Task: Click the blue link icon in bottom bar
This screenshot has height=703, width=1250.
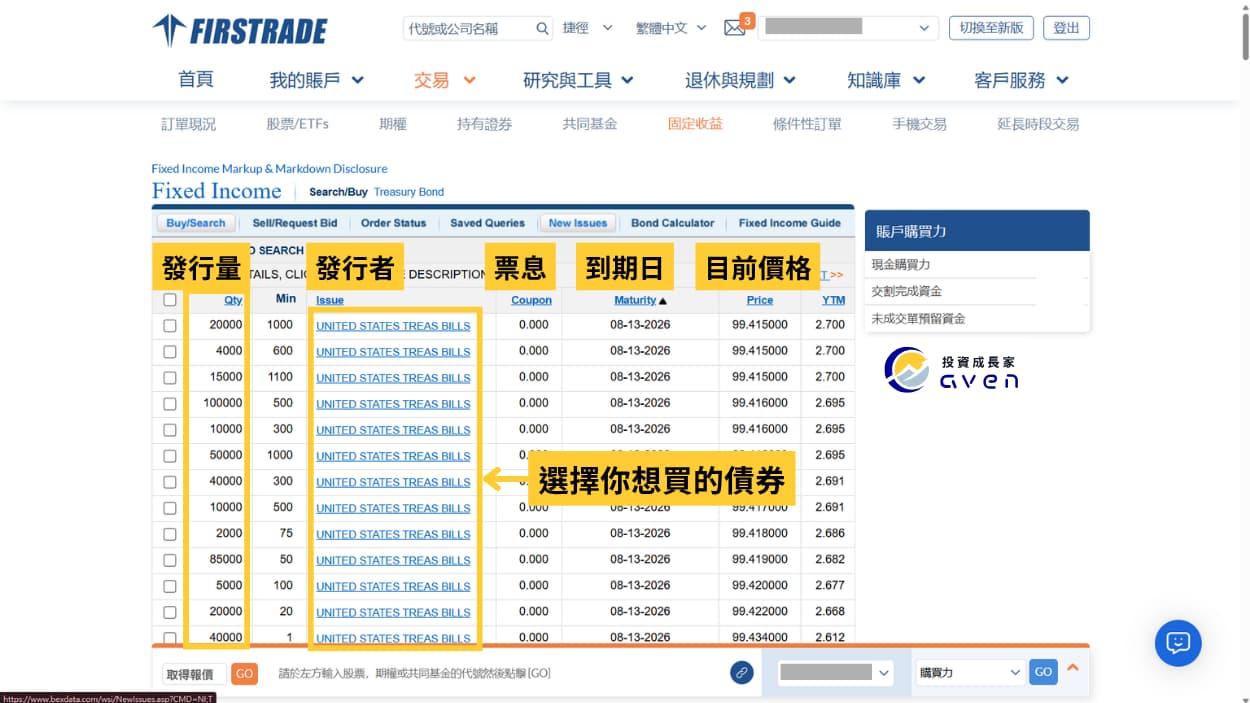Action: 741,673
